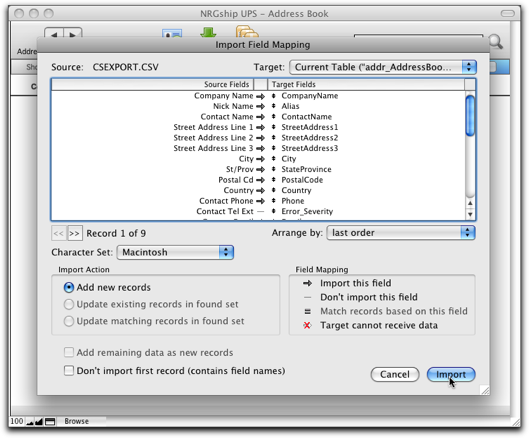The height and width of the screenshot is (438, 529).
Task: Click reorder handle beside Error_Severity target
Action: tap(274, 211)
